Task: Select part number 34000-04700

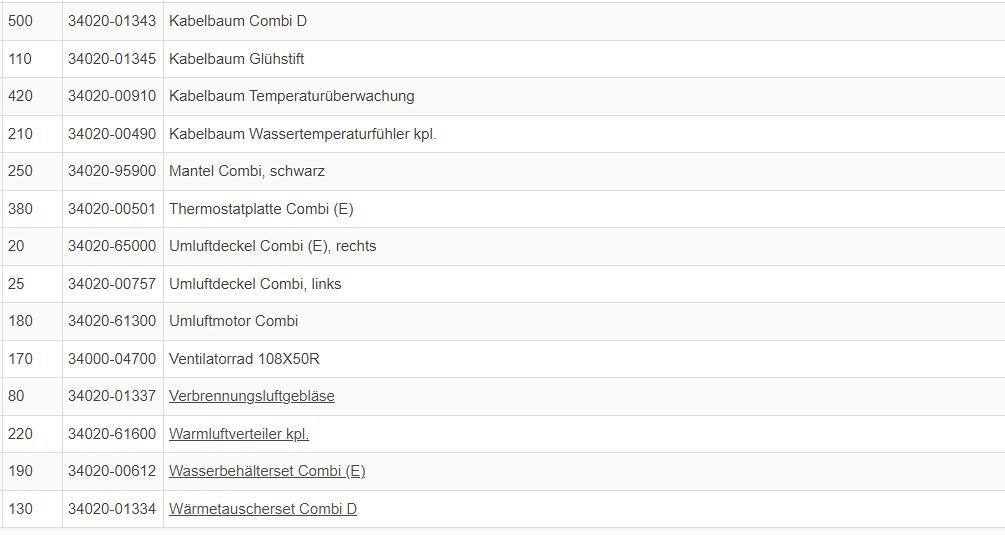Action: pyautogui.click(x=112, y=359)
